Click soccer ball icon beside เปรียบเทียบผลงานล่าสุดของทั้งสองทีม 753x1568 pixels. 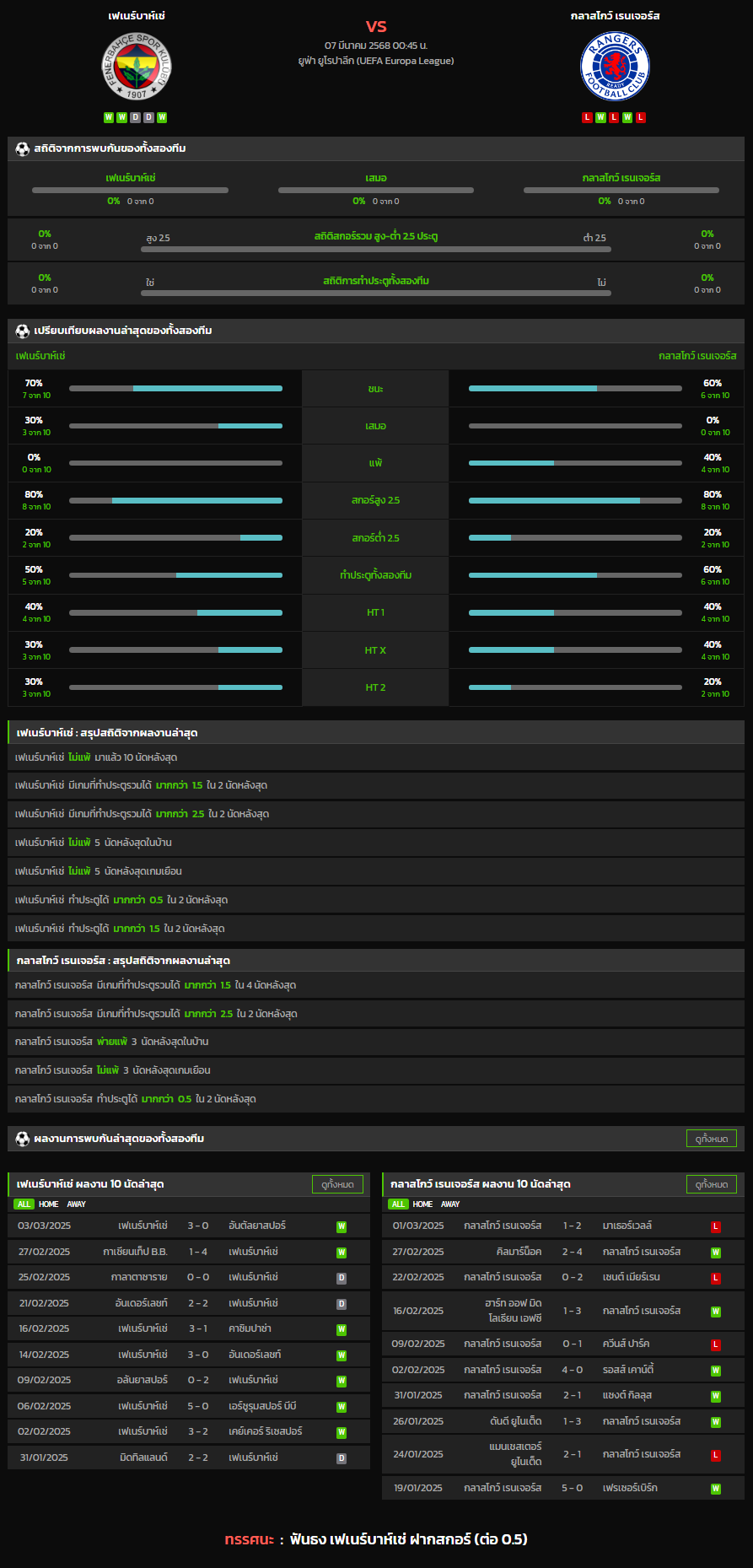[x=23, y=331]
